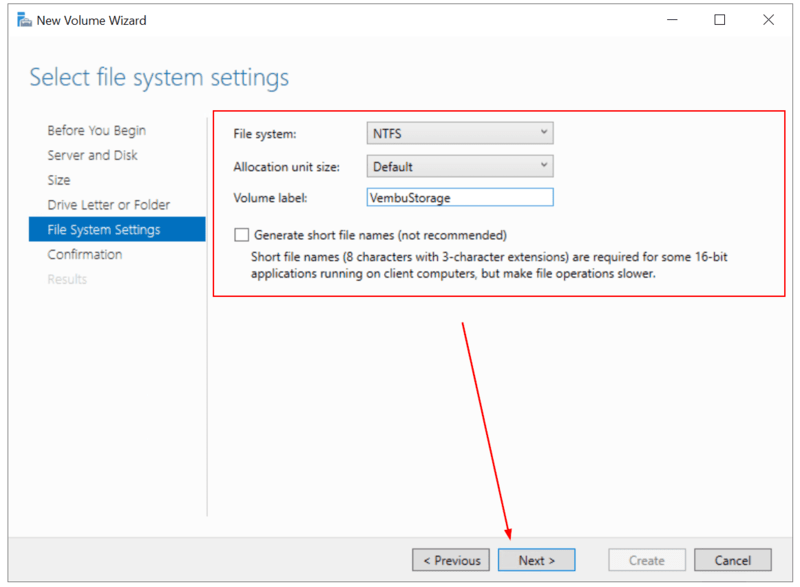Cancel the New Volume Wizard
800x587 pixels.
pyautogui.click(x=733, y=560)
